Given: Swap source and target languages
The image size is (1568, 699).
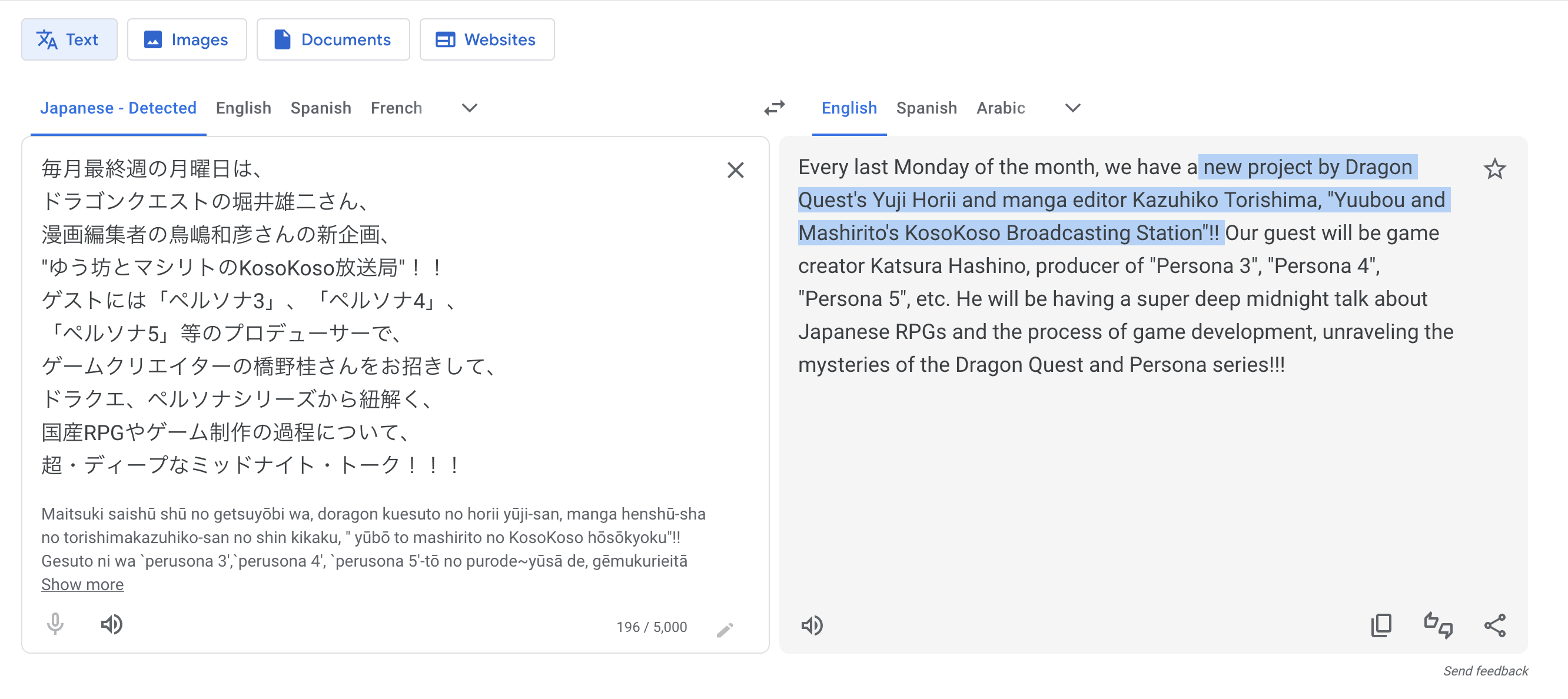Looking at the screenshot, I should (774, 108).
